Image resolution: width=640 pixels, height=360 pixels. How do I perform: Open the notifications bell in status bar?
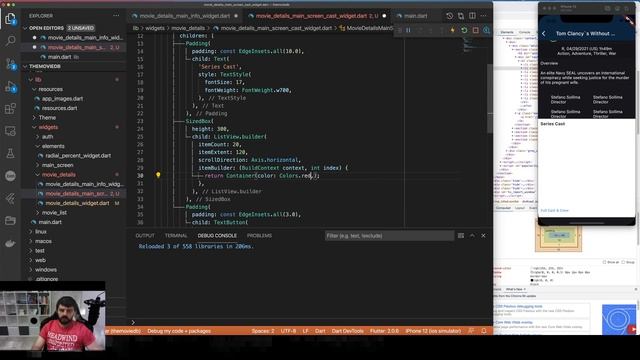pos(484,331)
